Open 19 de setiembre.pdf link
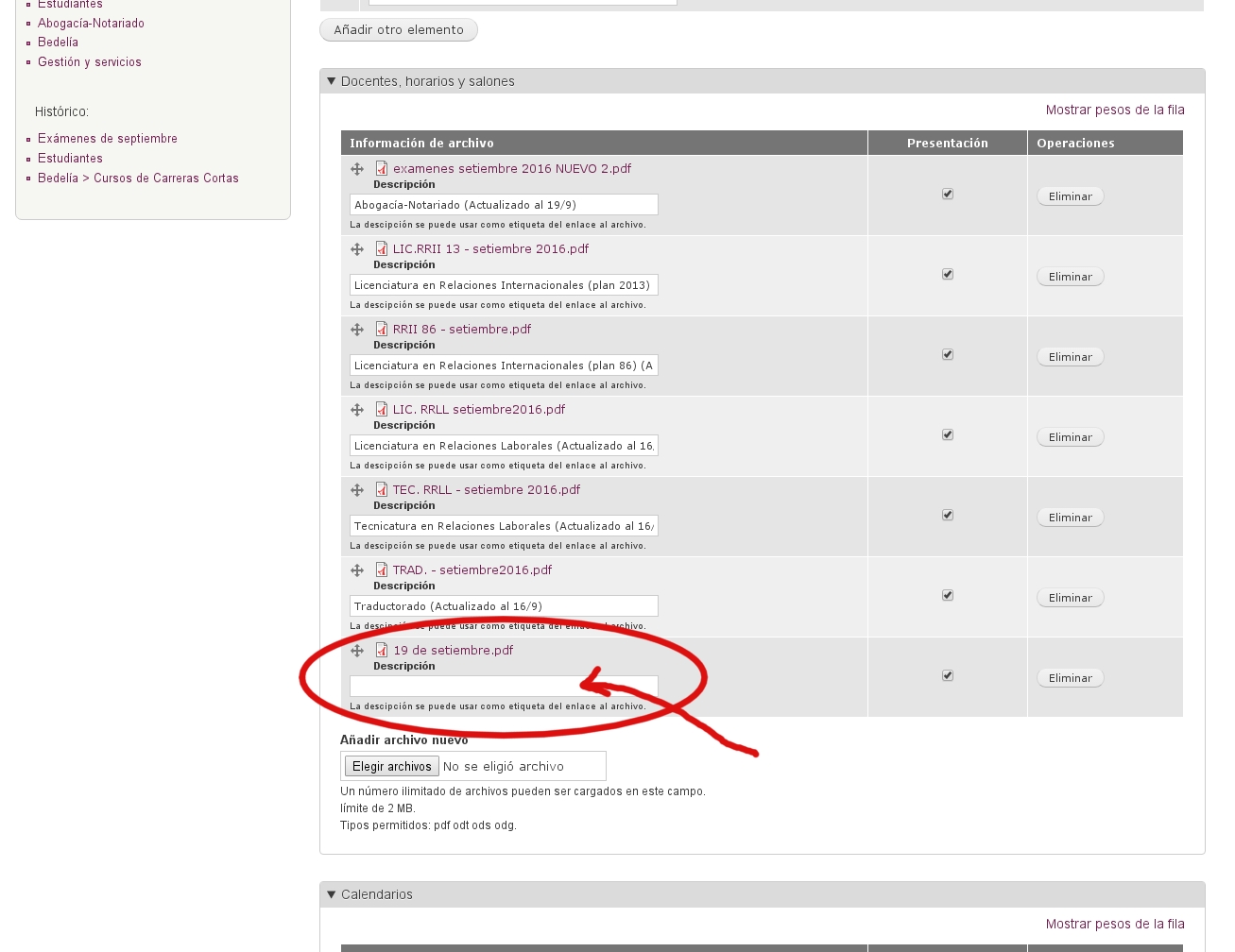 454,651
